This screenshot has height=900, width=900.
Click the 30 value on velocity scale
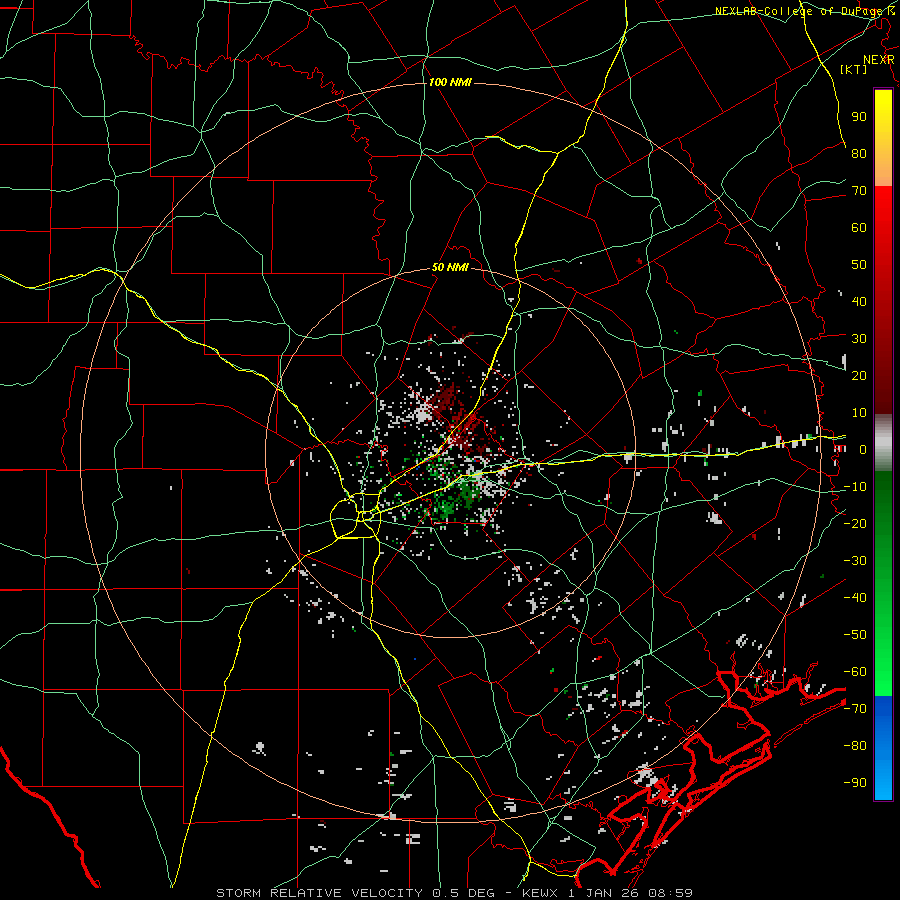point(859,339)
